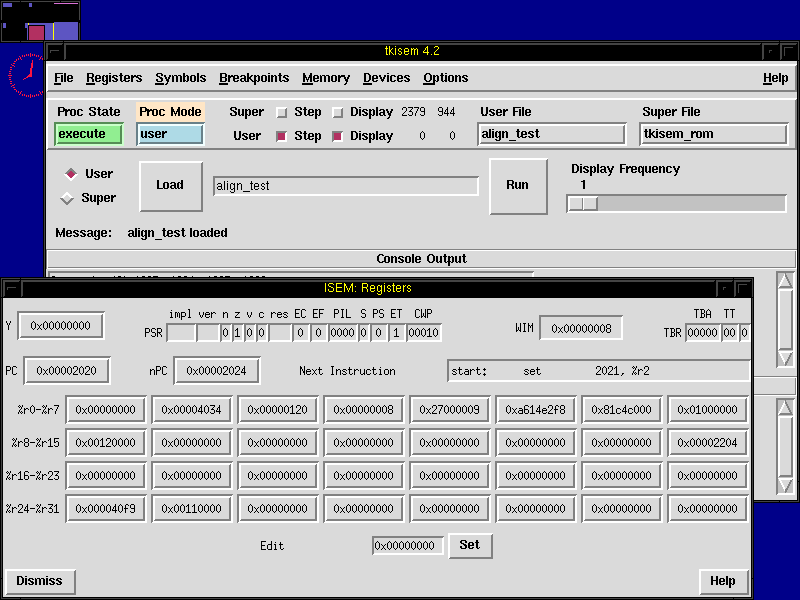This screenshot has width=800, height=600.
Task: Open the Symbols menu
Action: (181, 78)
